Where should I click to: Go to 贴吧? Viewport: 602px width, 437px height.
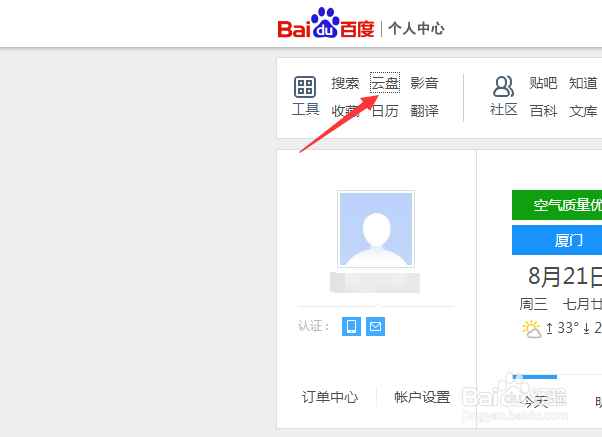[x=543, y=83]
